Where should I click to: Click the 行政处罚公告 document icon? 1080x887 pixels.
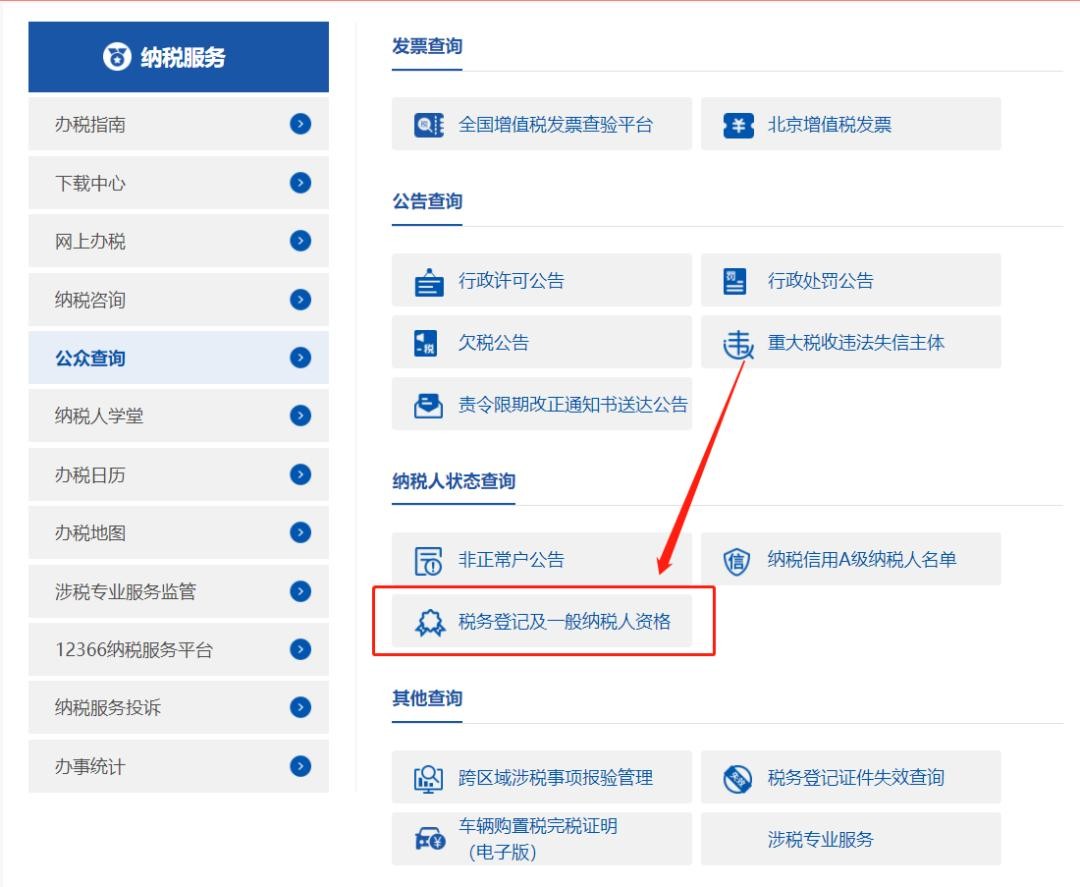click(x=735, y=282)
